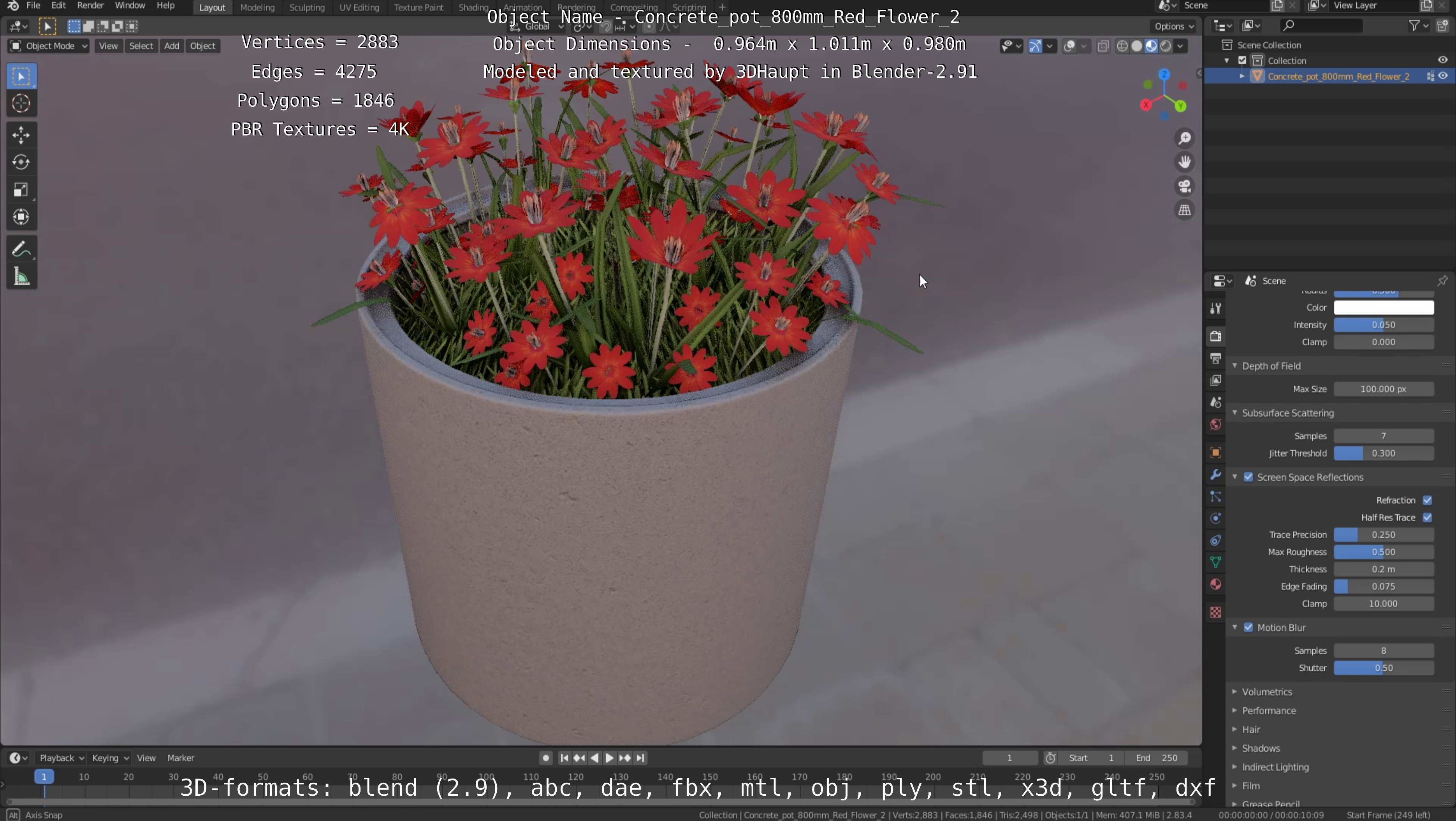
Task: Open the Render menu
Action: click(90, 6)
